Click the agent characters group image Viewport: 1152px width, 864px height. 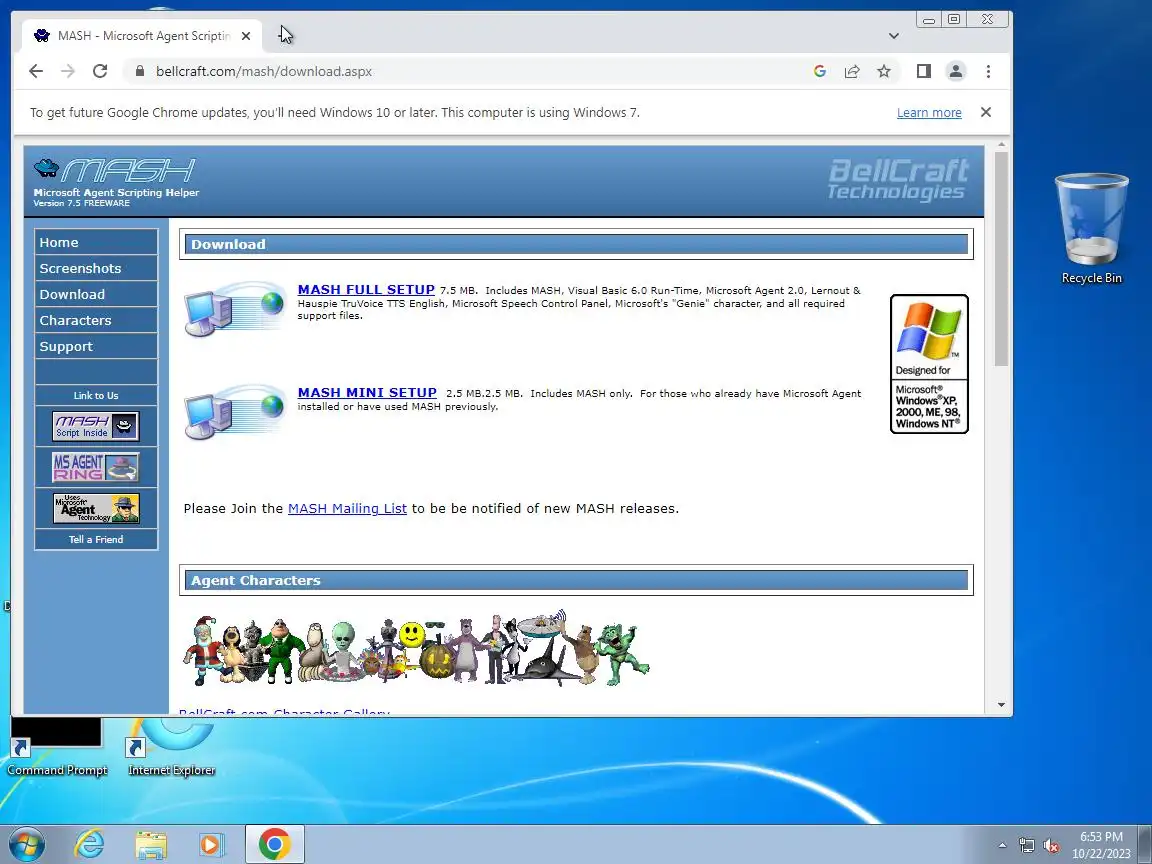(x=416, y=648)
